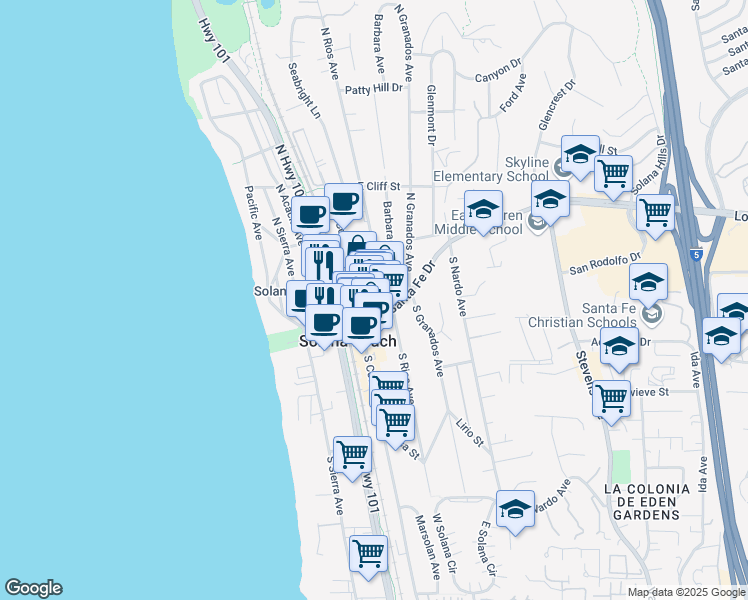Click the coffee cup marker next to N Acacia Ave

[x=310, y=216]
